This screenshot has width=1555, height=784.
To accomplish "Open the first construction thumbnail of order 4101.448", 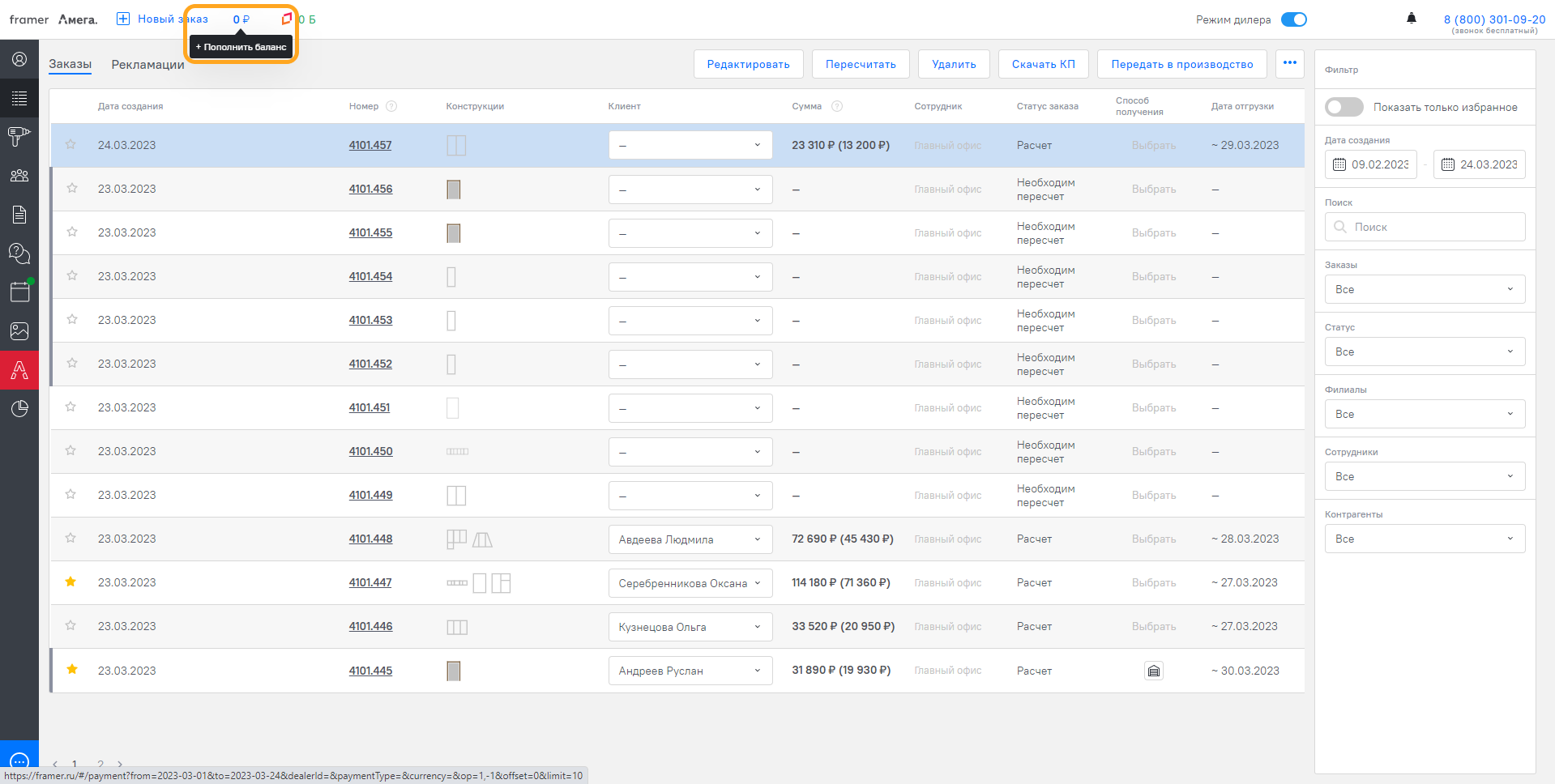I will pyautogui.click(x=456, y=539).
